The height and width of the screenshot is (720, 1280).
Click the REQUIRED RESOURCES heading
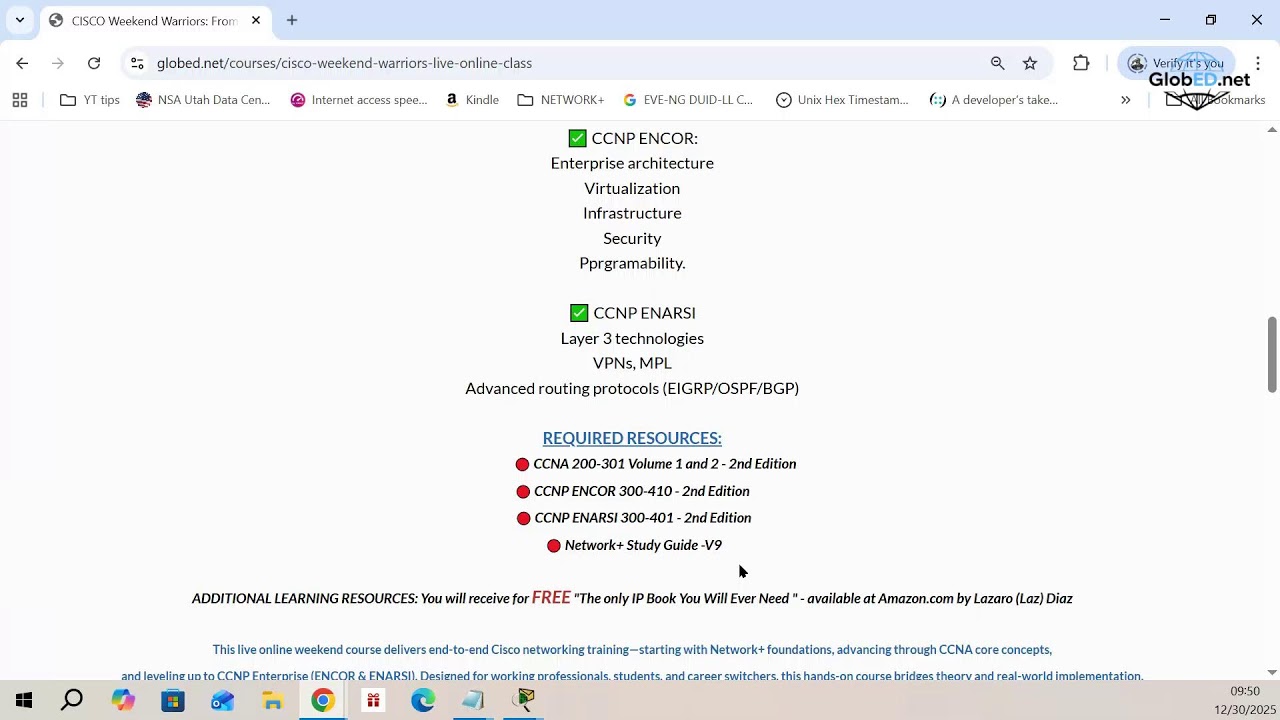[632, 438]
